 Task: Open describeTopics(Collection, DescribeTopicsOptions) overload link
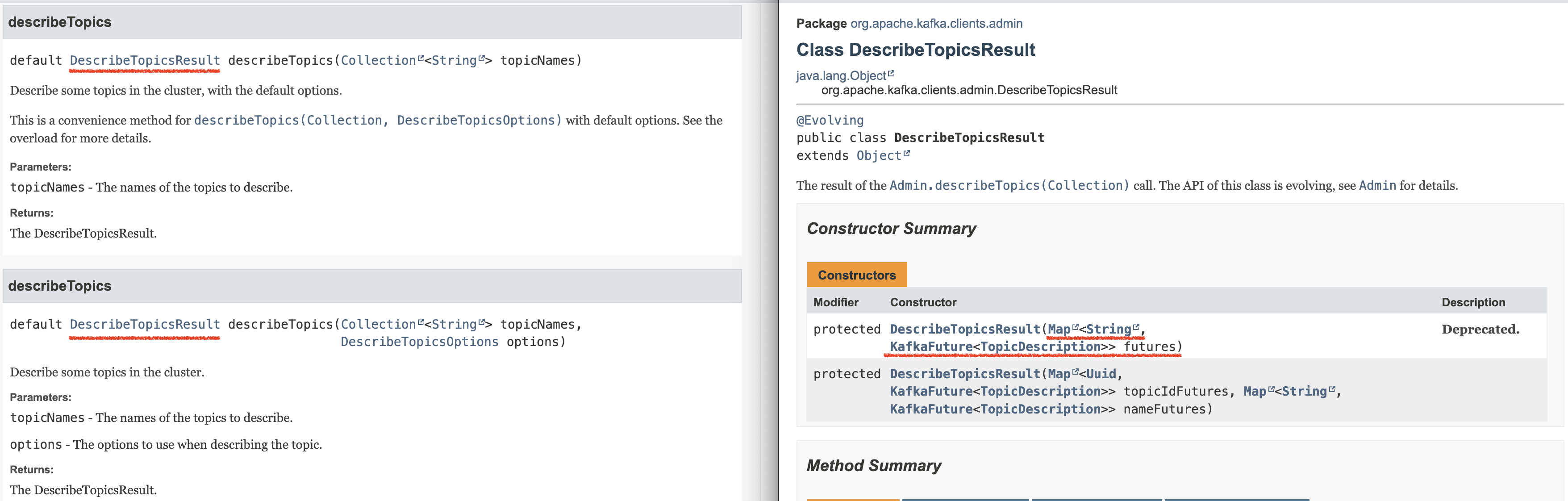pyautogui.click(x=377, y=120)
